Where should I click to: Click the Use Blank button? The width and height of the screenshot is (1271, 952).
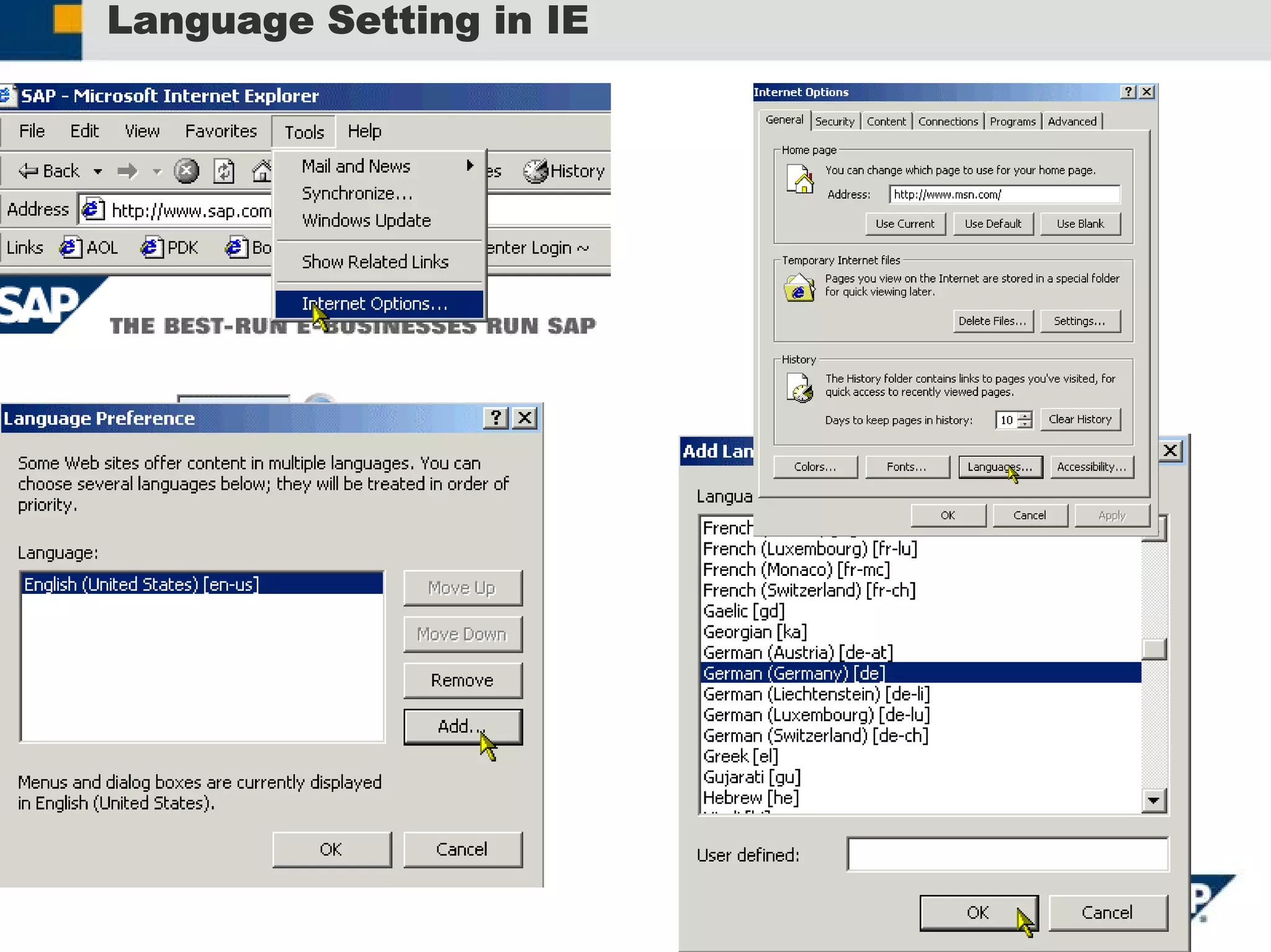pyautogui.click(x=1080, y=224)
